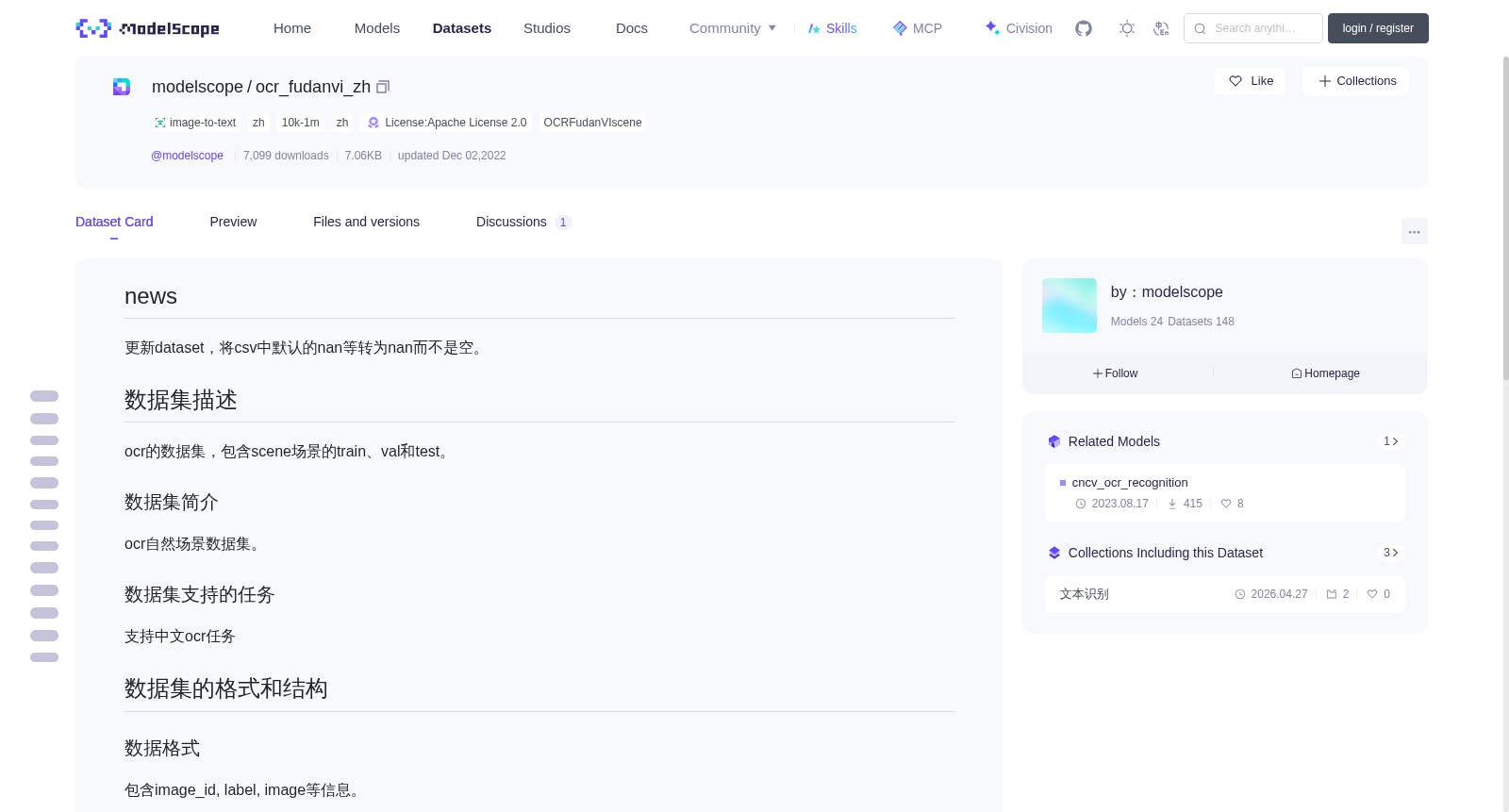The height and width of the screenshot is (812, 1509).
Task: Click the 'updated Dec 02,2022' text
Action: (x=452, y=156)
